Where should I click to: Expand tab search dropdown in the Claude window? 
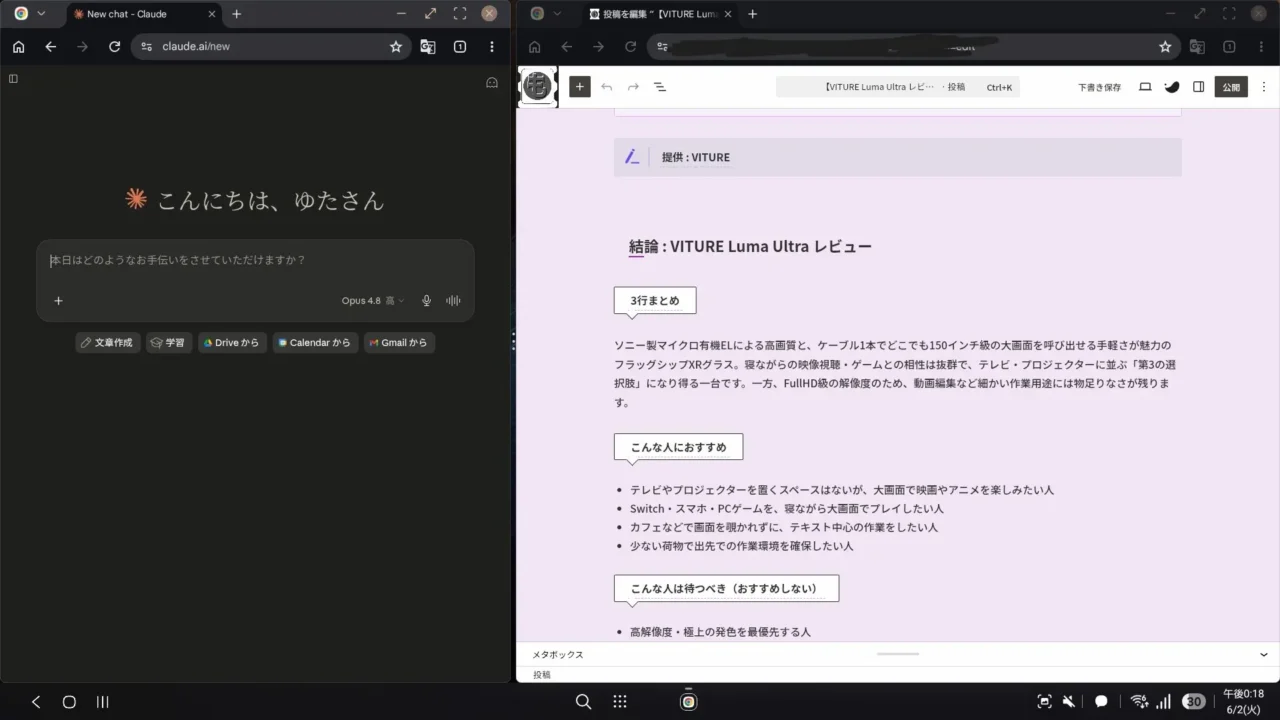[x=41, y=14]
